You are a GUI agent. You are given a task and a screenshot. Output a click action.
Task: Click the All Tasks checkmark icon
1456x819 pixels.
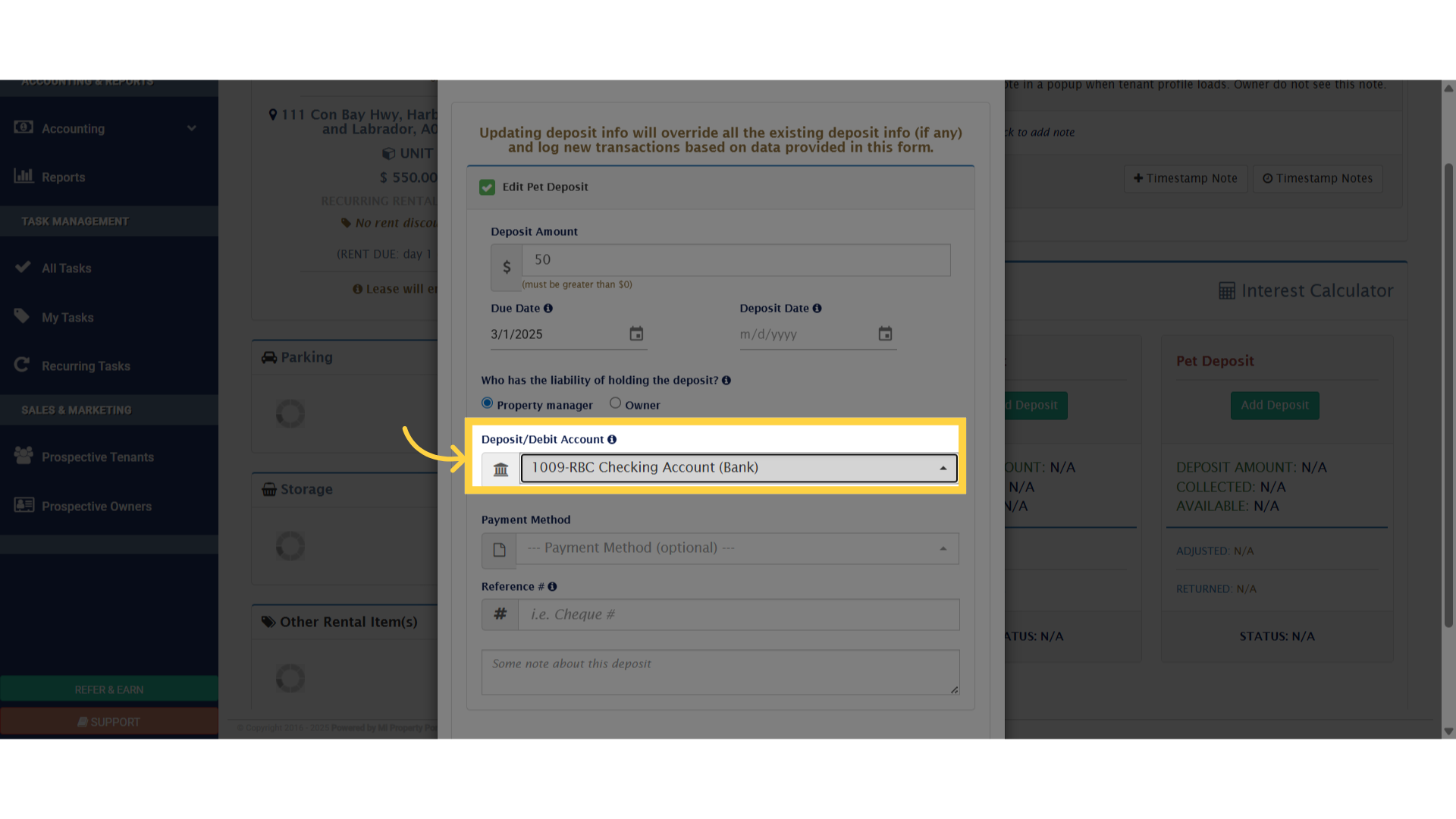(x=23, y=267)
